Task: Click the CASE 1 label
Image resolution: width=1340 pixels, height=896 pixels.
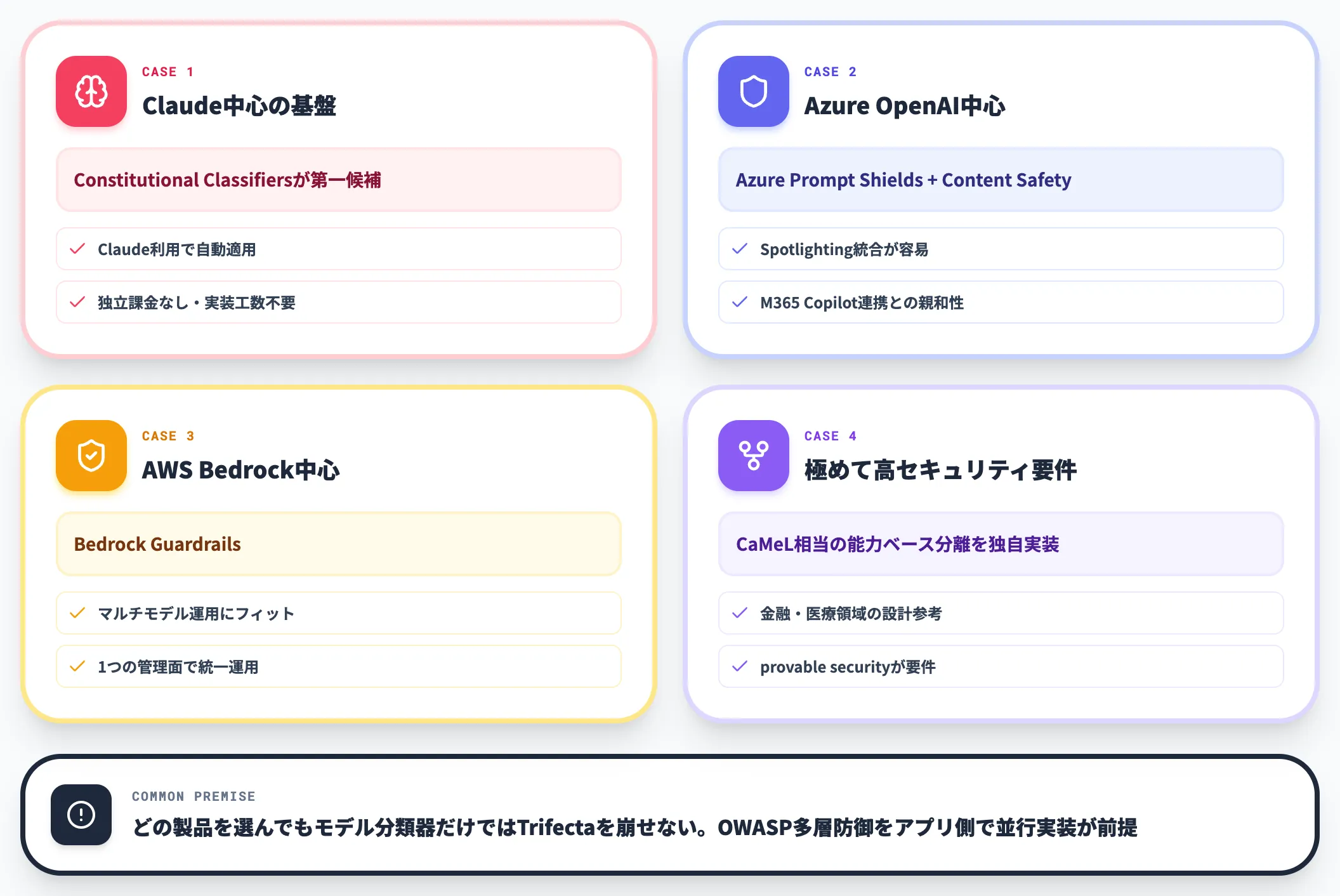Action: click(168, 72)
